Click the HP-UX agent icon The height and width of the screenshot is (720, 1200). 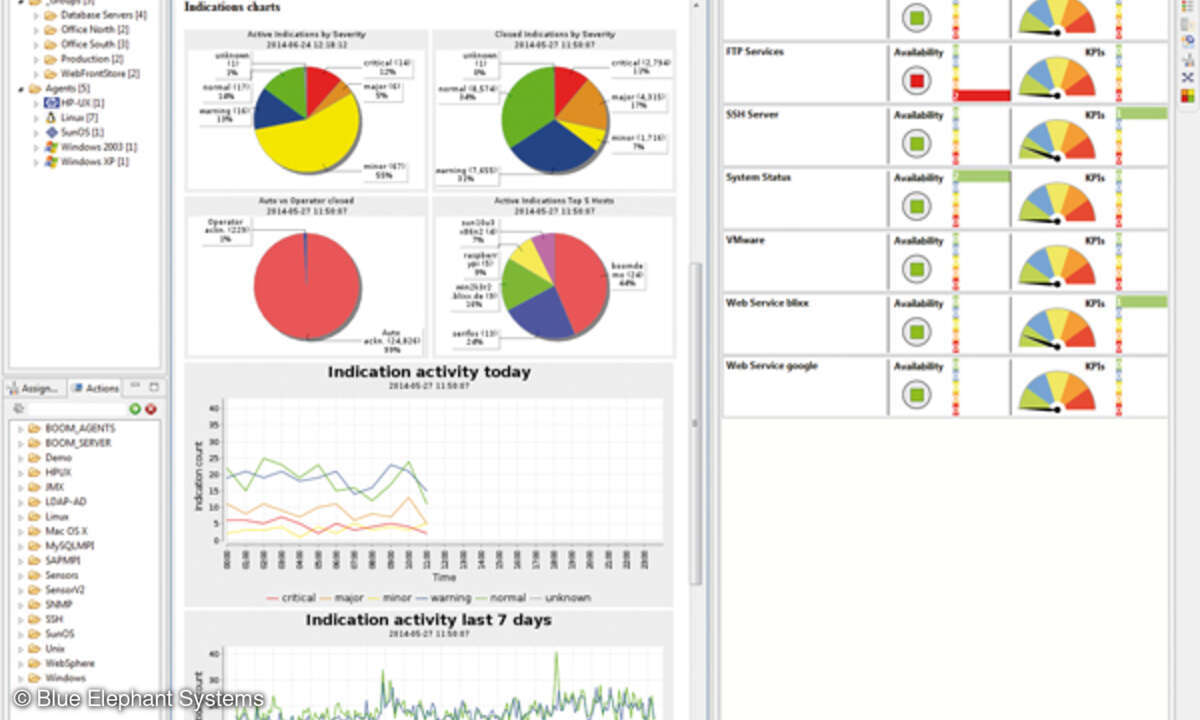(x=52, y=103)
